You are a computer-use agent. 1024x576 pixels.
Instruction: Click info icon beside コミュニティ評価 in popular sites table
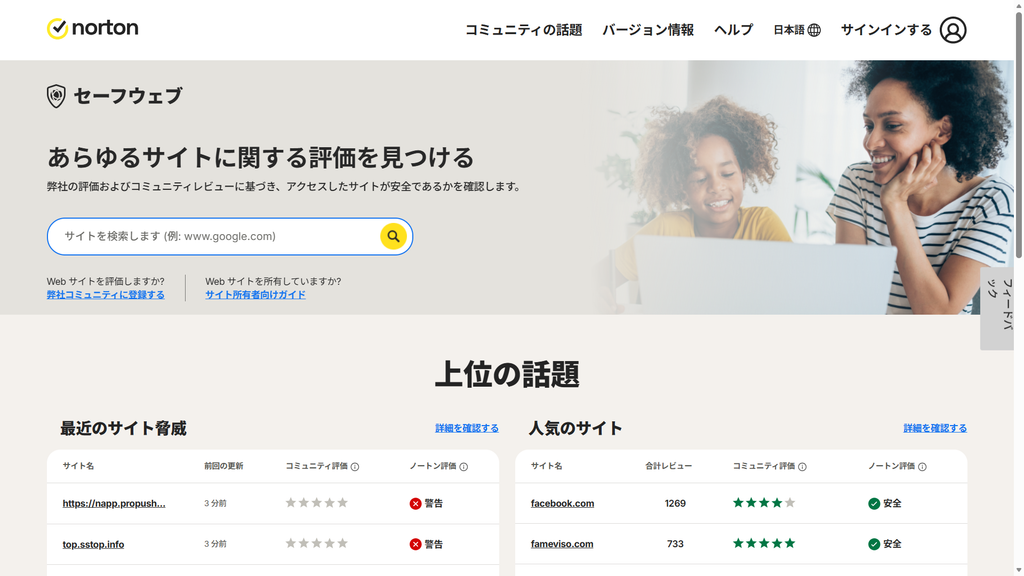(802, 466)
